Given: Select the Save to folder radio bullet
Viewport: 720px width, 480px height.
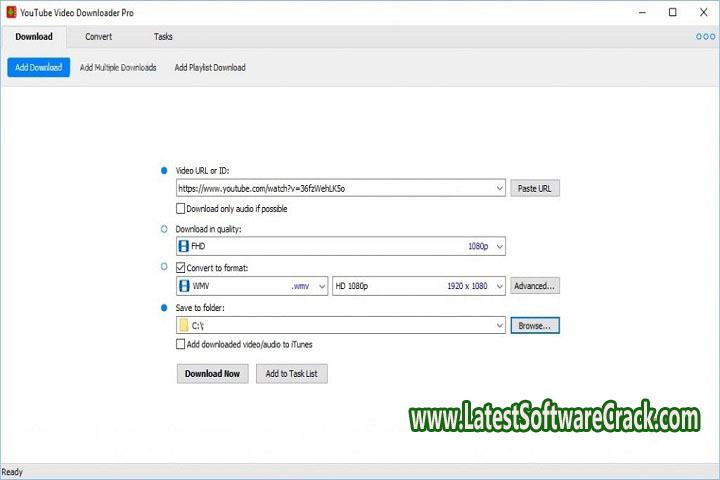Looking at the screenshot, I should [164, 307].
